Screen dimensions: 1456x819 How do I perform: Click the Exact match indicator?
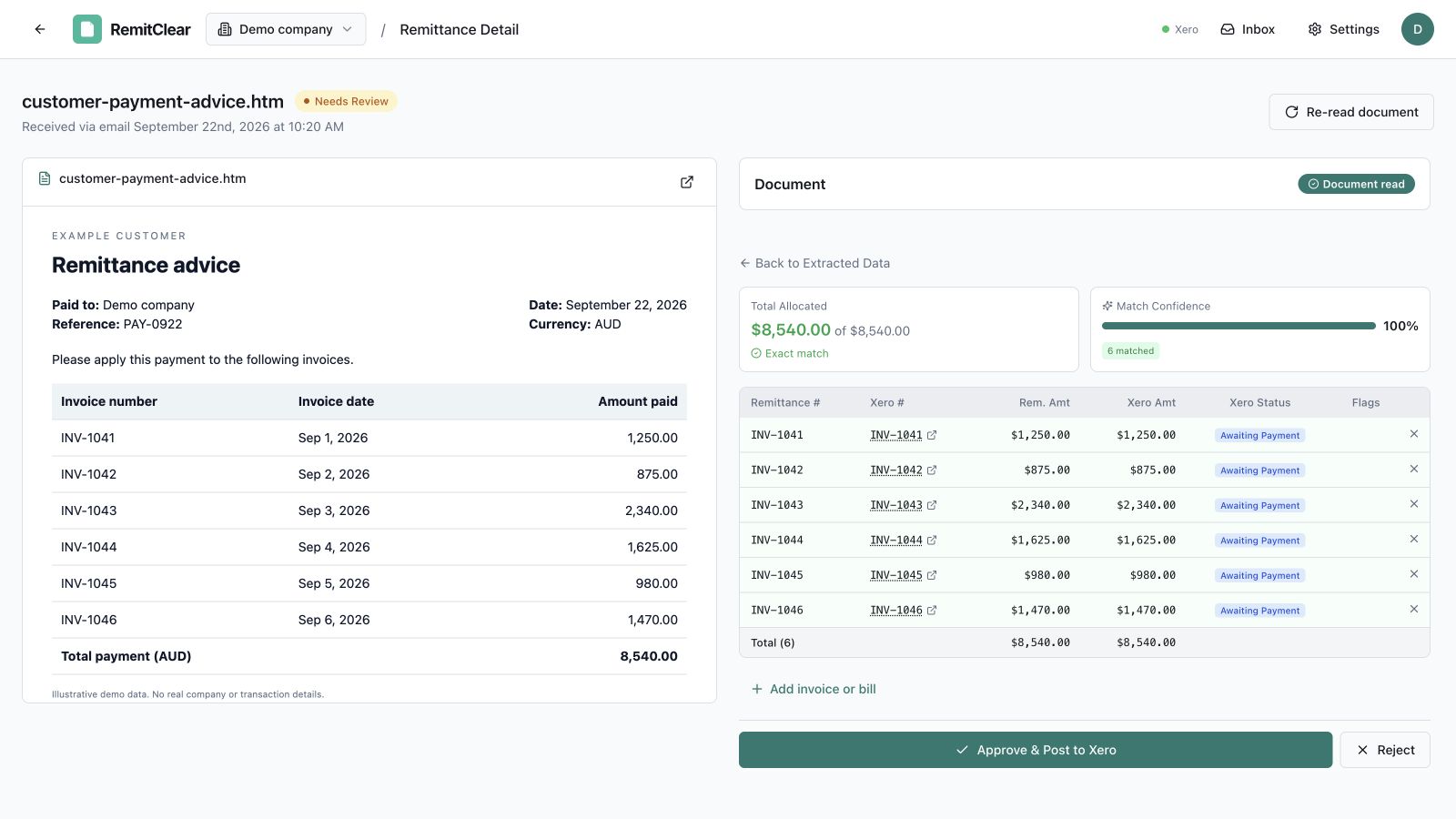click(790, 353)
